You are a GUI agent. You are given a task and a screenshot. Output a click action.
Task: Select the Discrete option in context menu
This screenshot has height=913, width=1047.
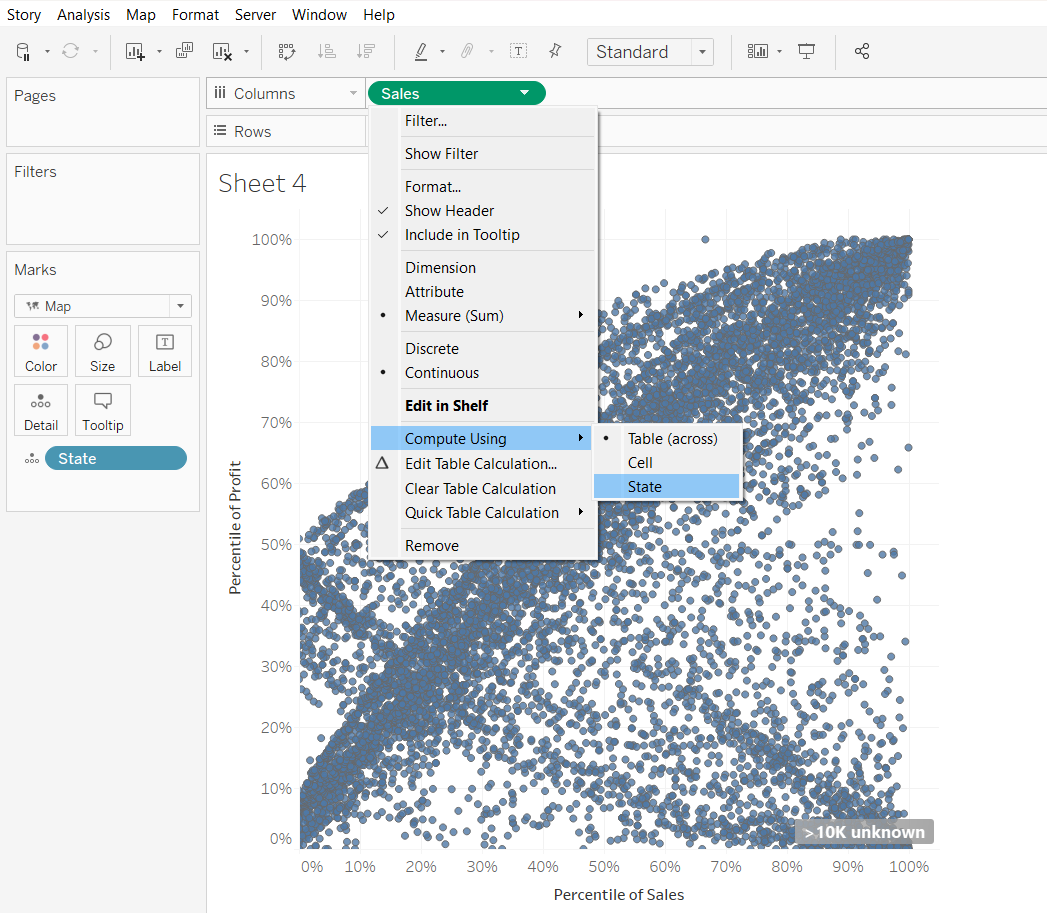click(x=431, y=349)
